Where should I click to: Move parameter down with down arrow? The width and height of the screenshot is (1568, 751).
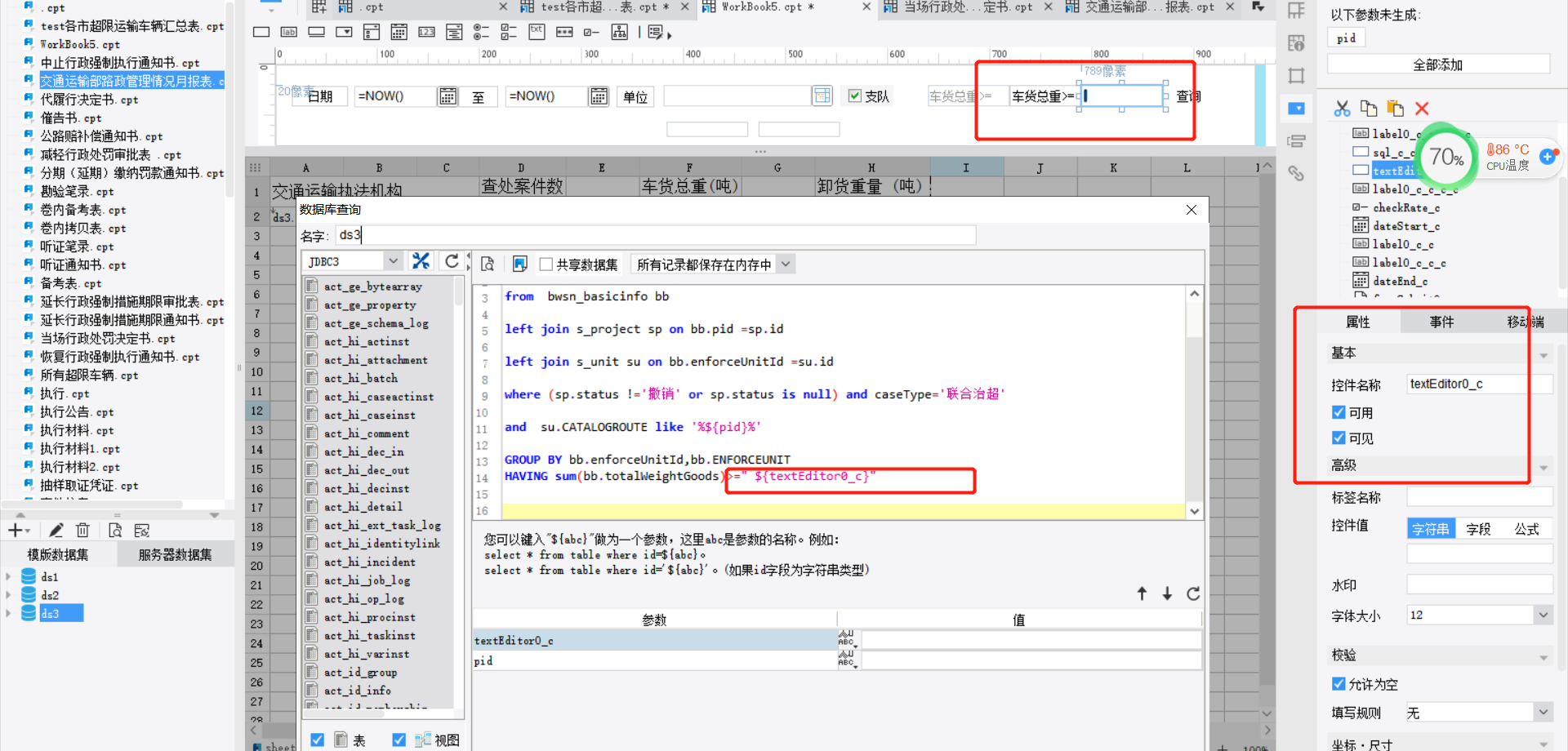point(1167,593)
